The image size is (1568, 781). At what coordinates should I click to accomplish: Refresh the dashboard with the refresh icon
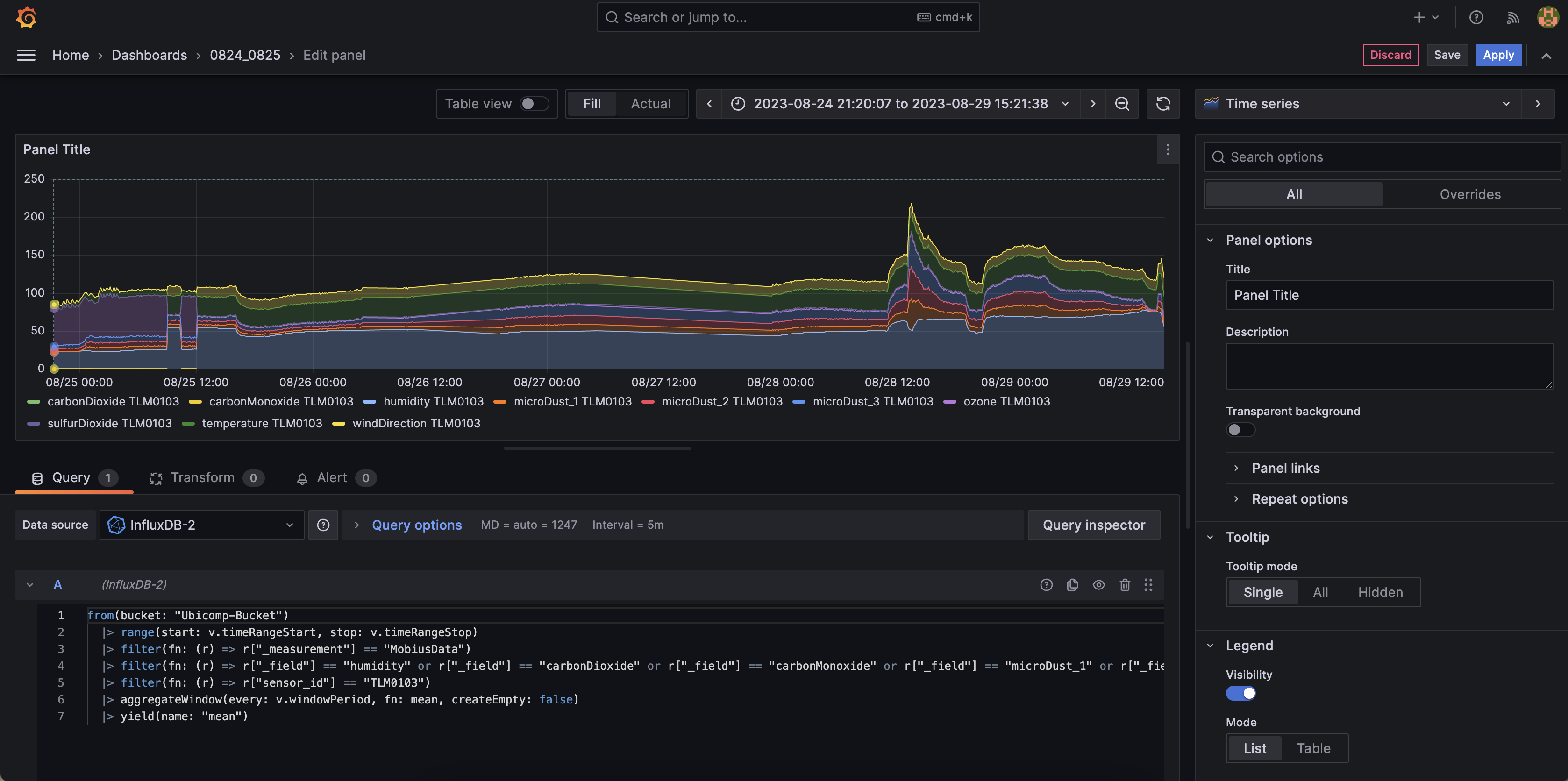point(1162,104)
